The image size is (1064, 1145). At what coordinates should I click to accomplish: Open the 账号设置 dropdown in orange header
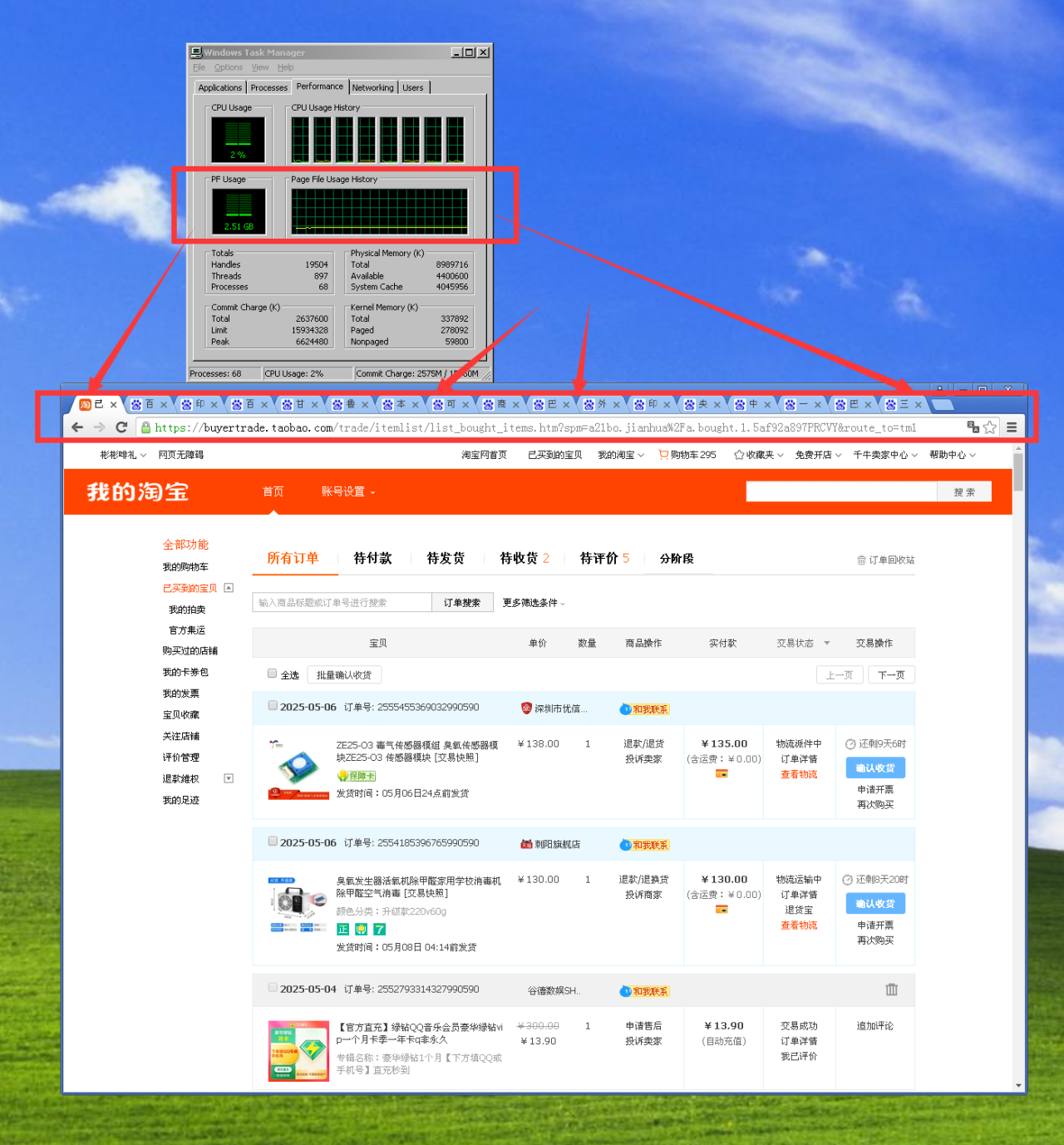pyautogui.click(x=348, y=492)
